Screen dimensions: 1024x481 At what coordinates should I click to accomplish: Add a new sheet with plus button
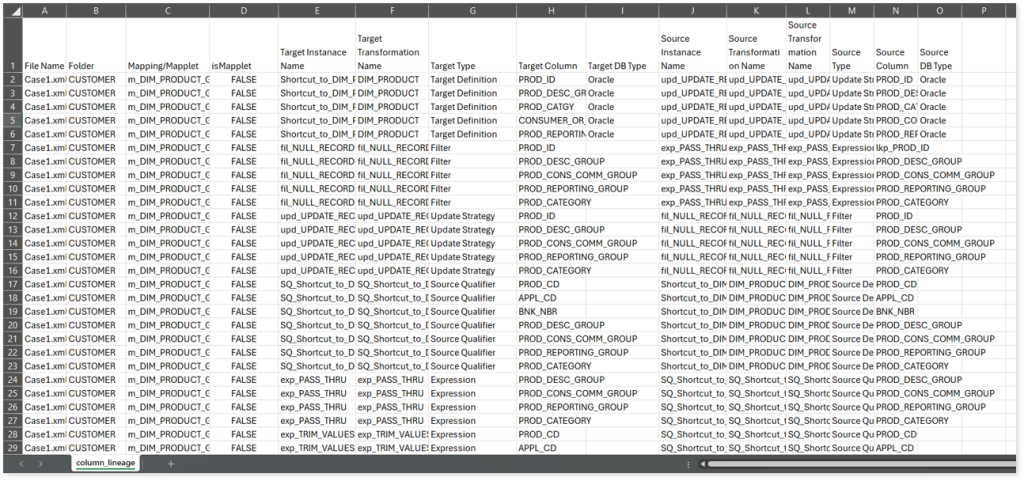click(x=171, y=463)
